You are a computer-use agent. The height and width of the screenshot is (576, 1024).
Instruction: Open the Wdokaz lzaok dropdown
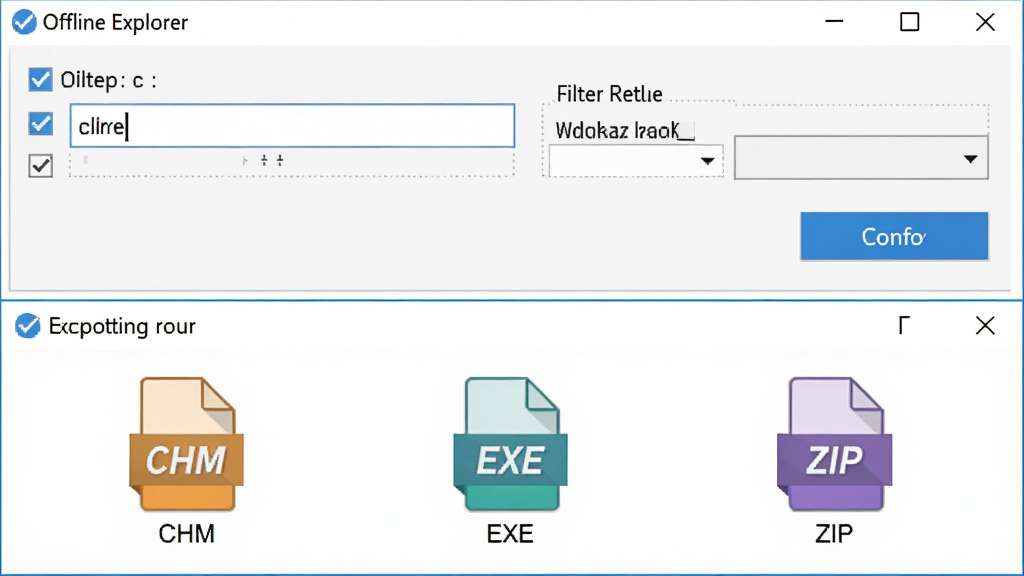point(636,161)
